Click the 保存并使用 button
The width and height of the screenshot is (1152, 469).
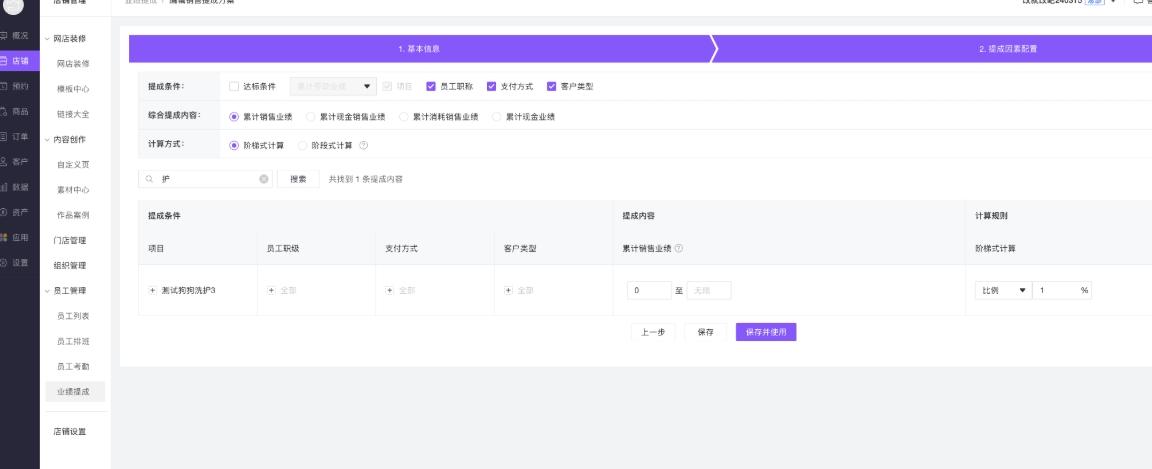766,332
